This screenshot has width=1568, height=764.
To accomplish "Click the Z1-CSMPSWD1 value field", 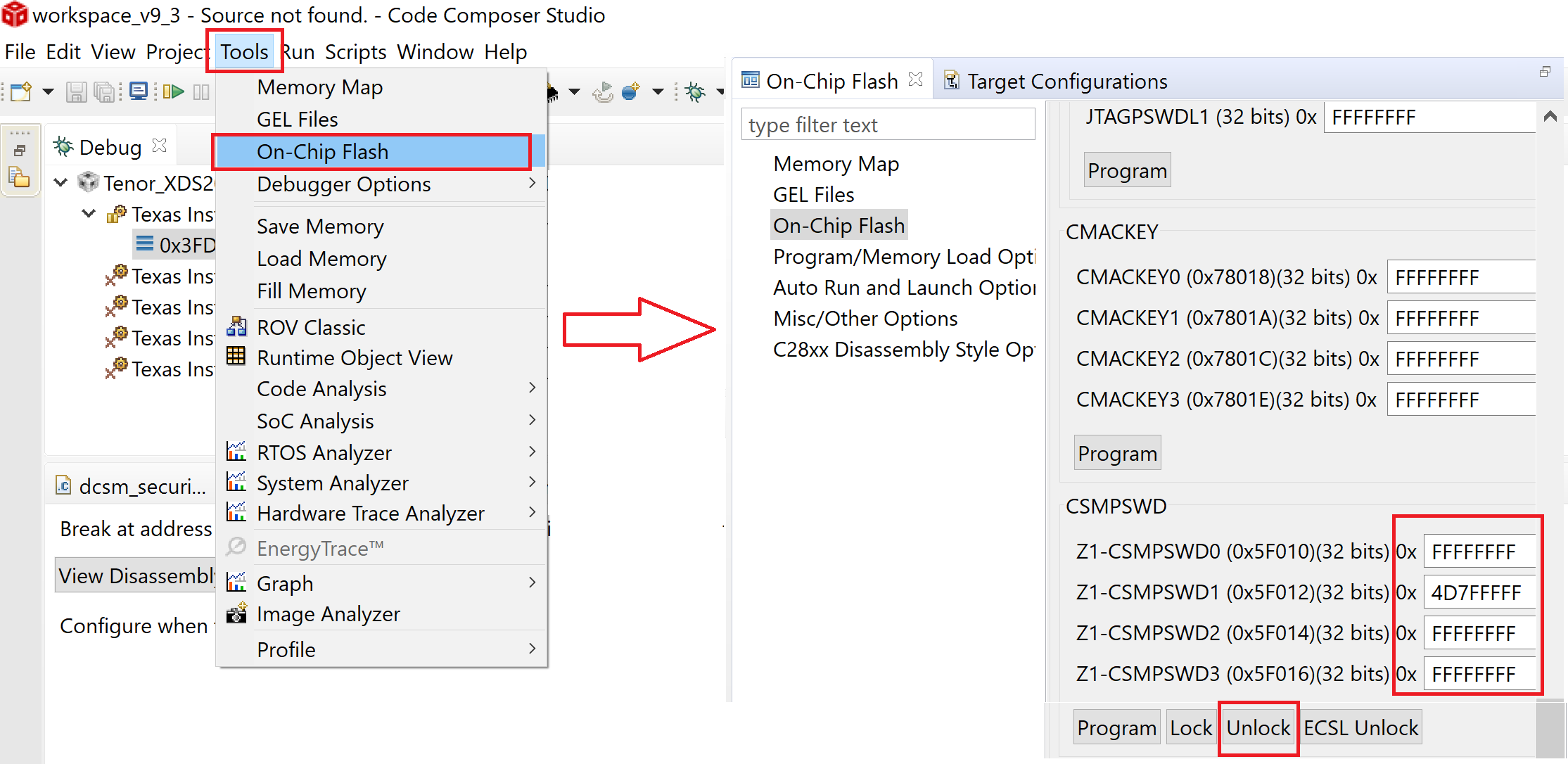I will coord(1479,592).
